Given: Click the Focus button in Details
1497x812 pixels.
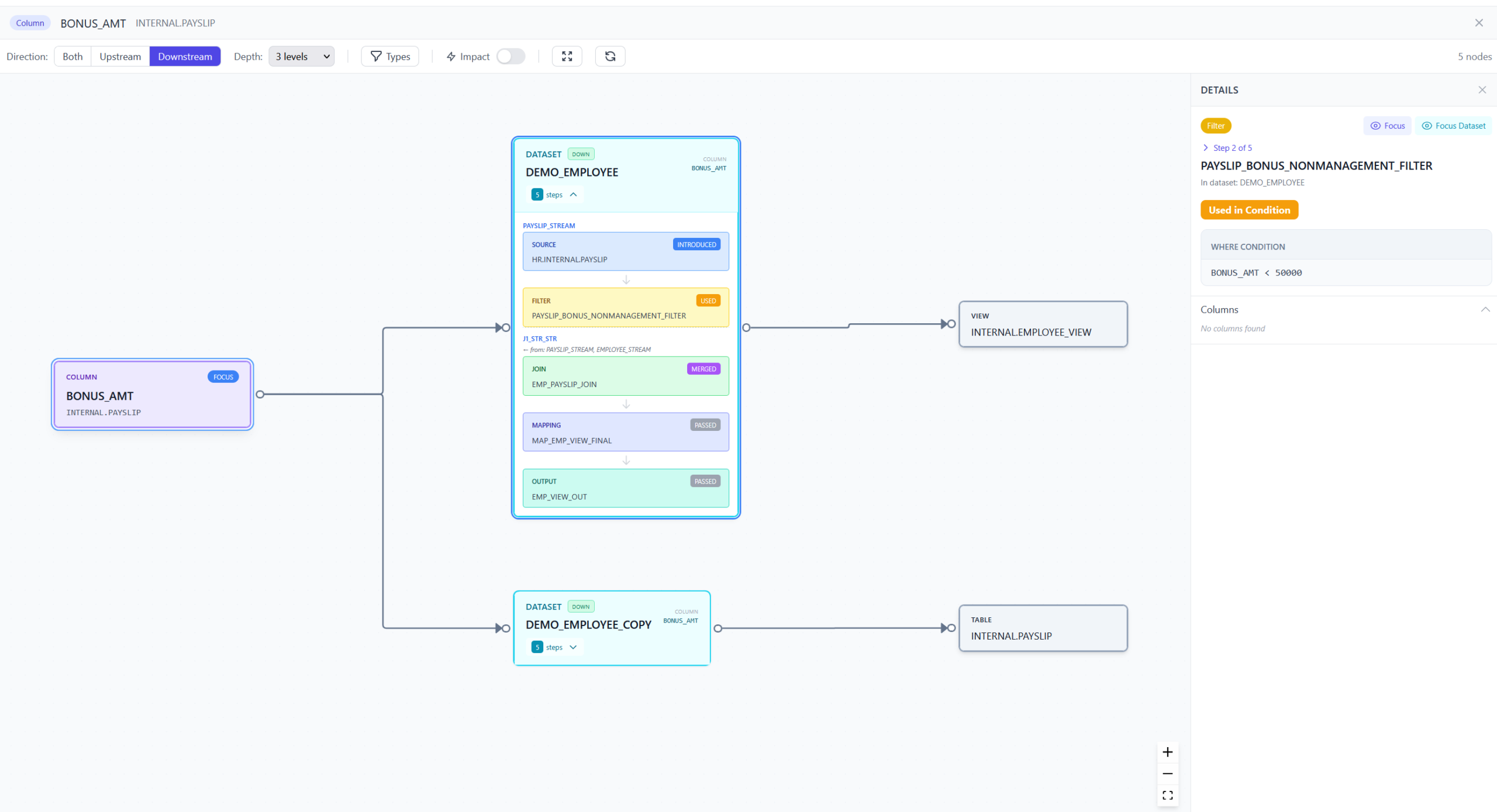Looking at the screenshot, I should (1387, 126).
